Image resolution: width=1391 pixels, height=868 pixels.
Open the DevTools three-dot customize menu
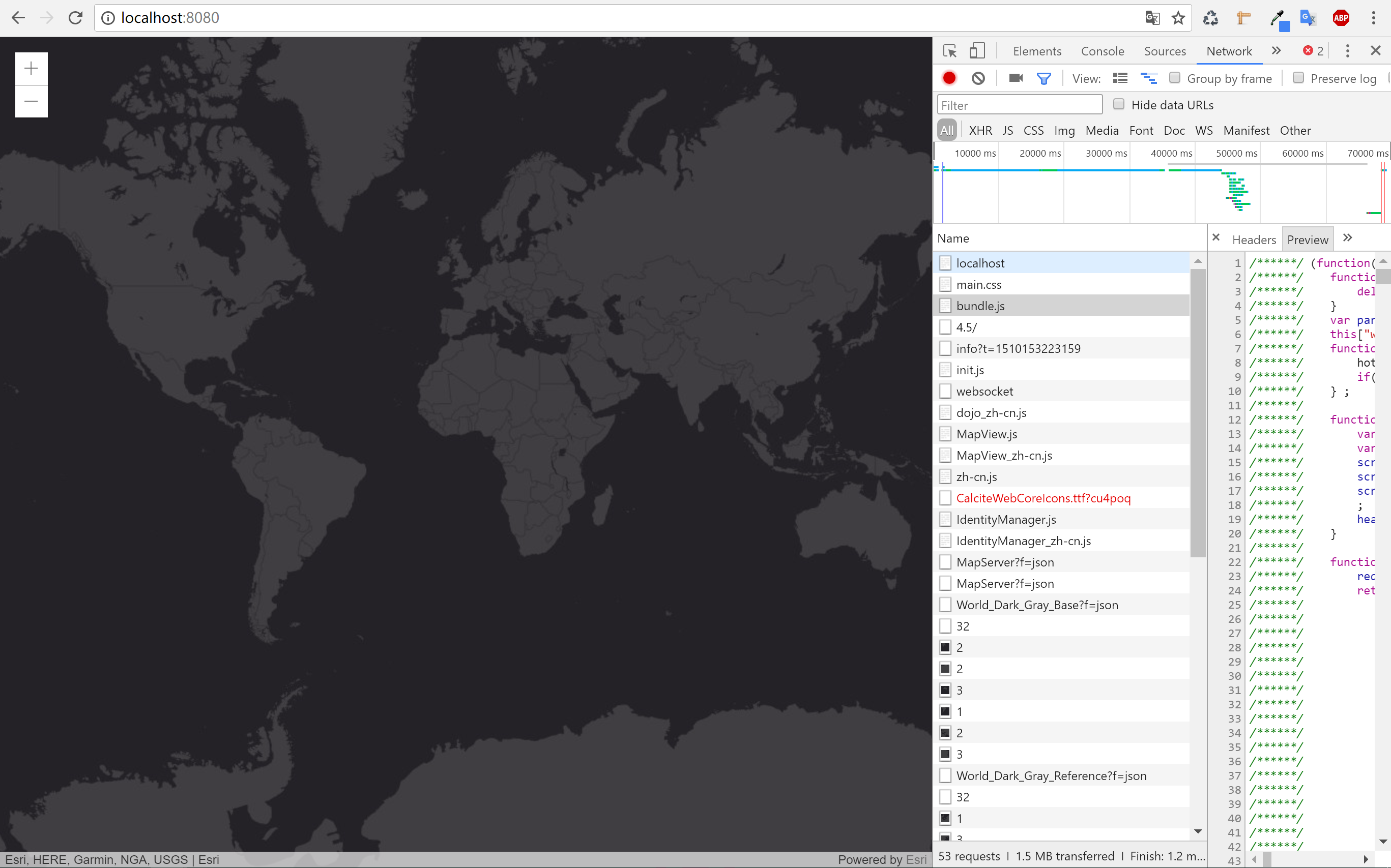(x=1347, y=50)
